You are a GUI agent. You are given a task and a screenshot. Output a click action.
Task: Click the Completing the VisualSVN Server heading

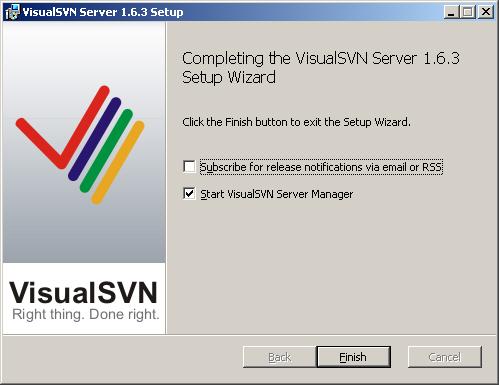tap(321, 68)
